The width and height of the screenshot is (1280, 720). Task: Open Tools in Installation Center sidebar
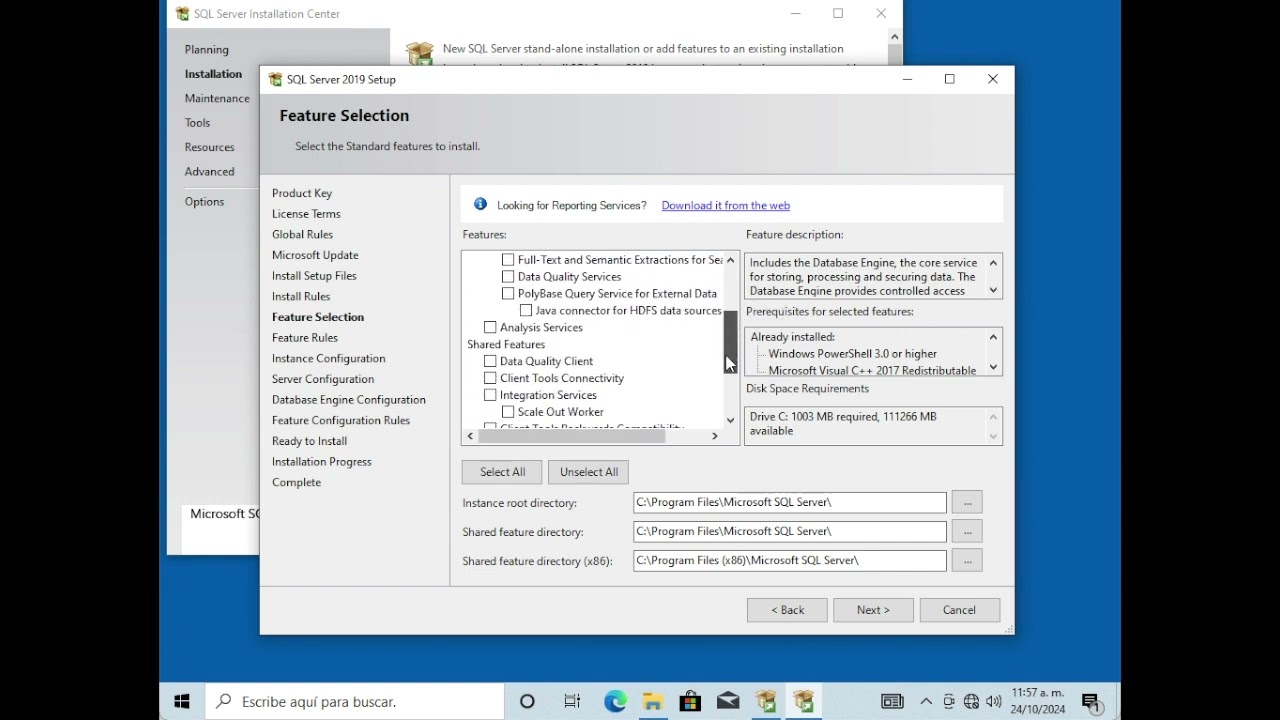(197, 123)
